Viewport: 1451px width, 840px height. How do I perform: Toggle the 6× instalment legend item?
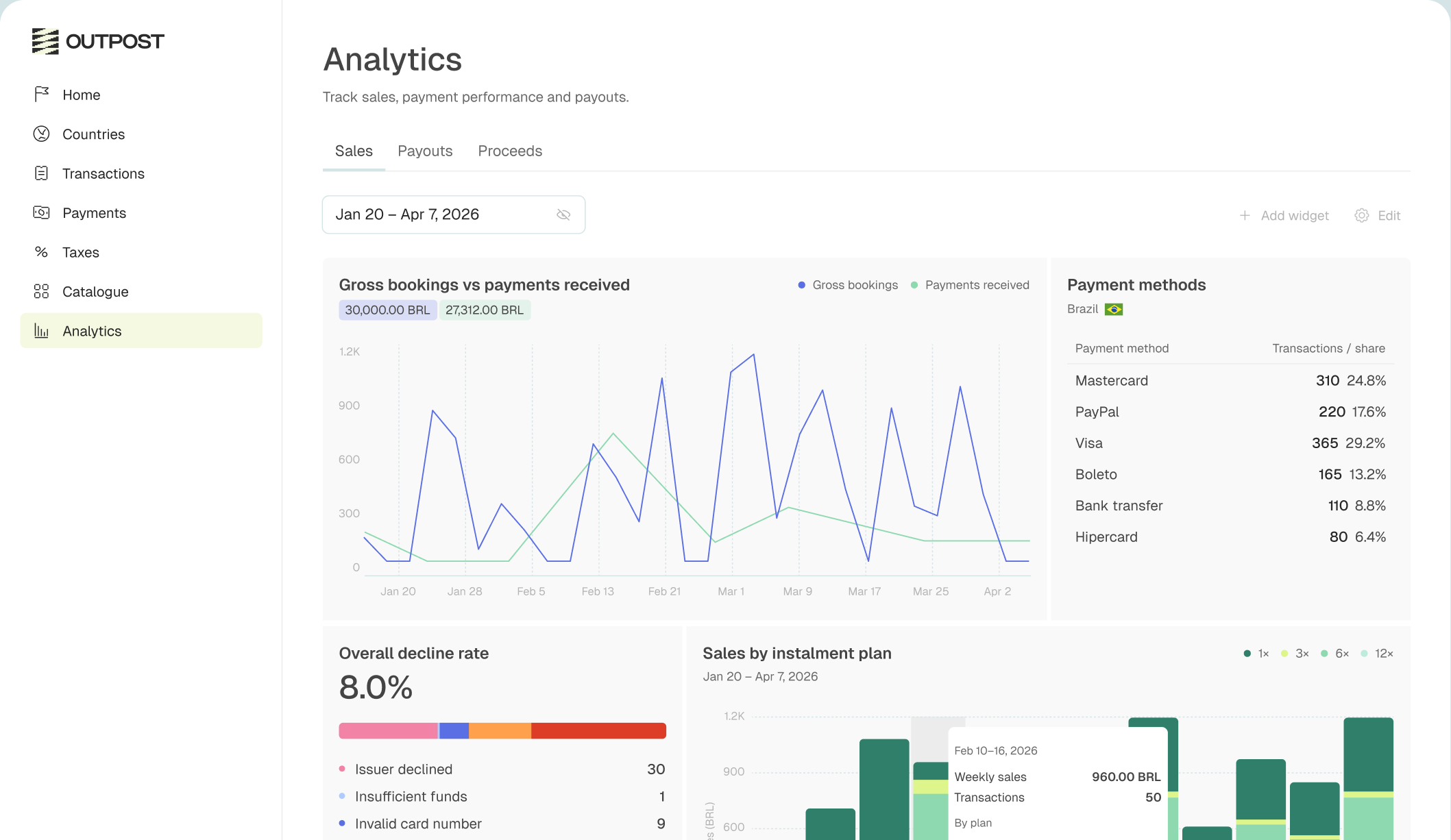(x=1335, y=654)
